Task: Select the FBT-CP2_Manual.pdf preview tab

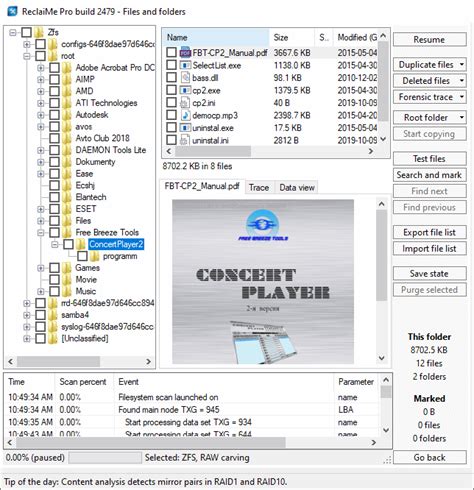Action: click(202, 186)
